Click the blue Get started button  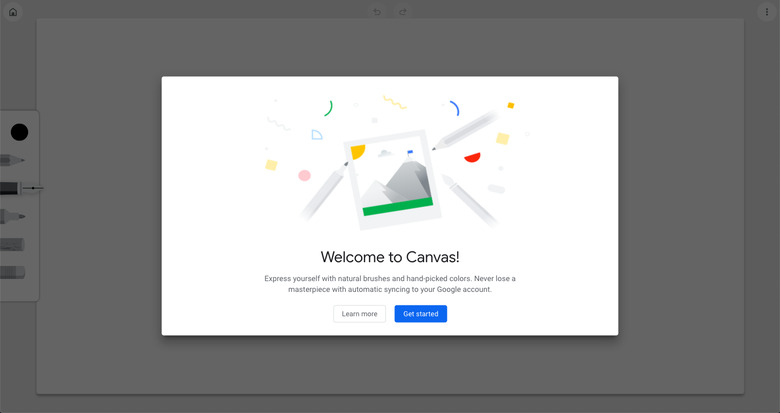(420, 314)
